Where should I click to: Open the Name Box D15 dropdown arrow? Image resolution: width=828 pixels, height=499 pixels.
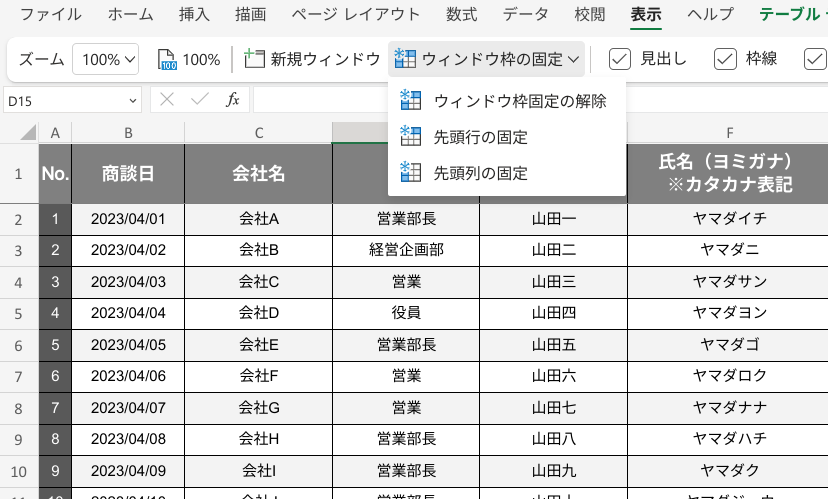point(133,100)
